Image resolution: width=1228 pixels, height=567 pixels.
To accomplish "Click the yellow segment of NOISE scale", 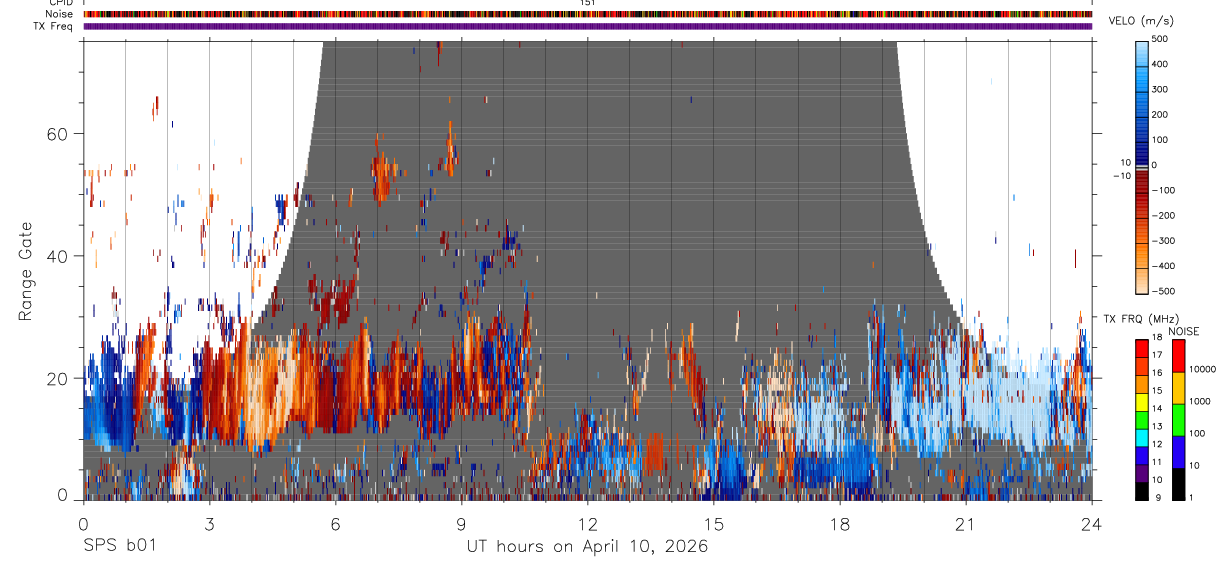I will (1179, 388).
